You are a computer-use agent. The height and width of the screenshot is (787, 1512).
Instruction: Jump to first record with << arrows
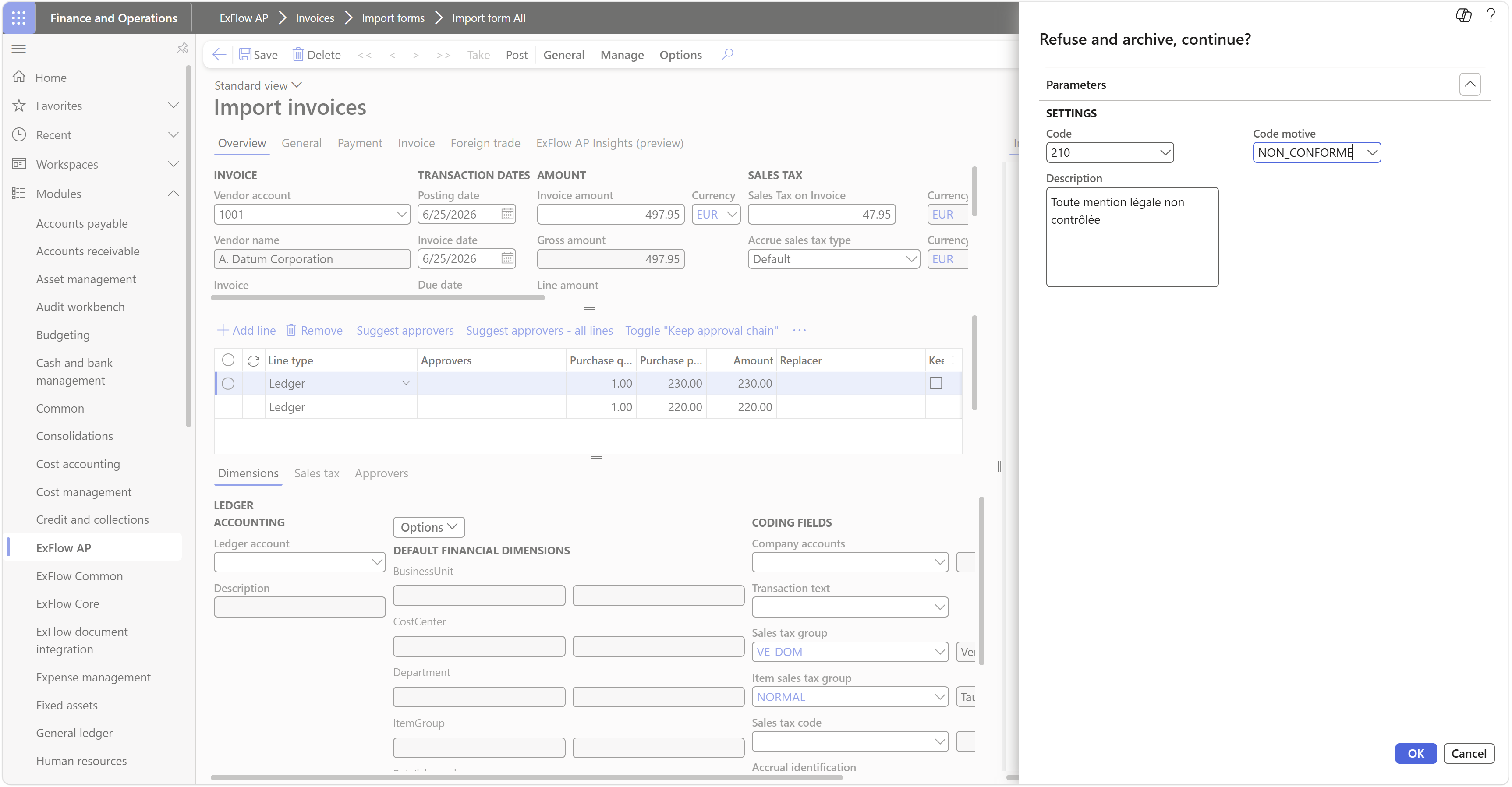365,55
